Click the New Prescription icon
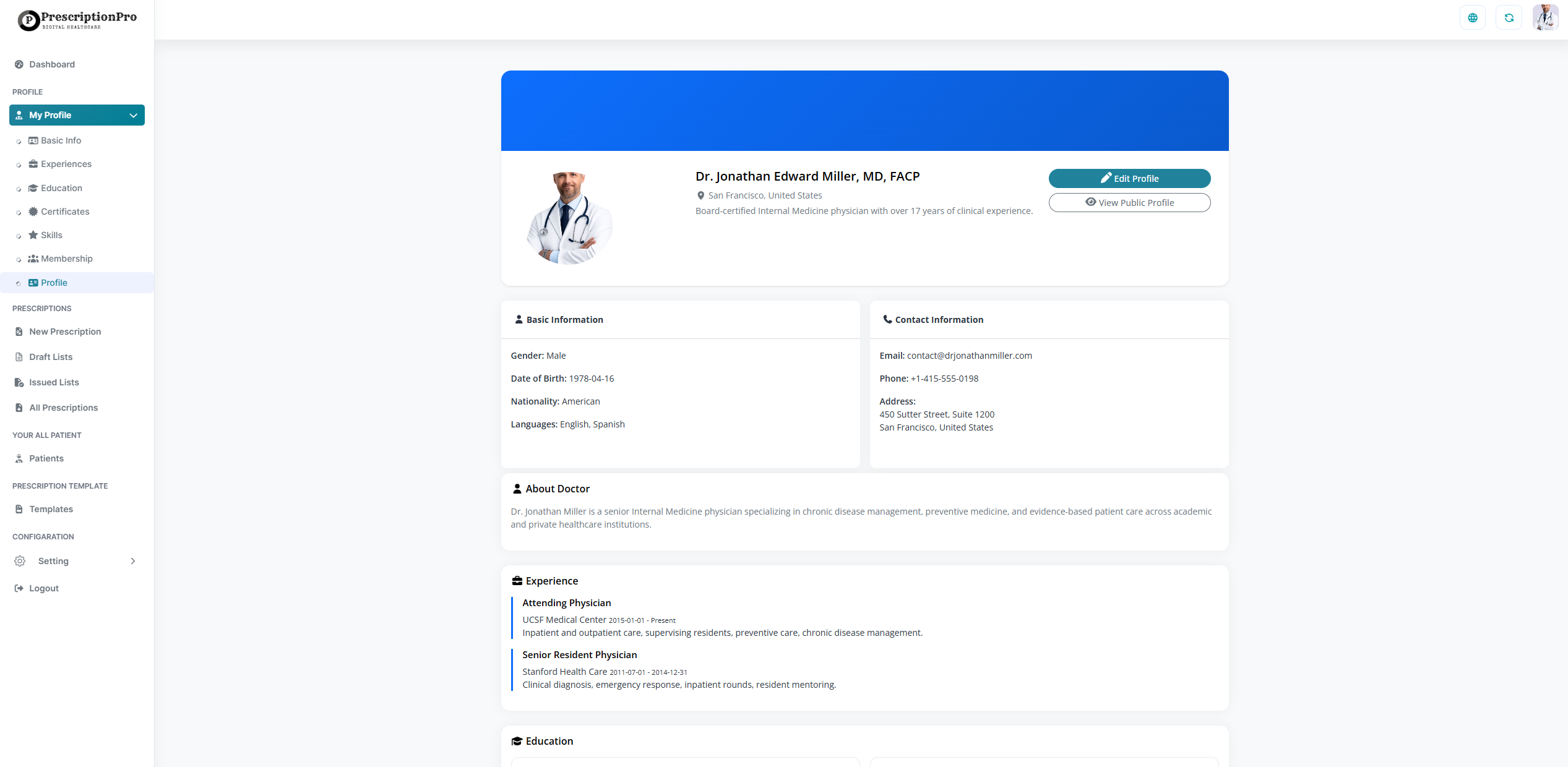The width and height of the screenshot is (1568, 767). (19, 332)
